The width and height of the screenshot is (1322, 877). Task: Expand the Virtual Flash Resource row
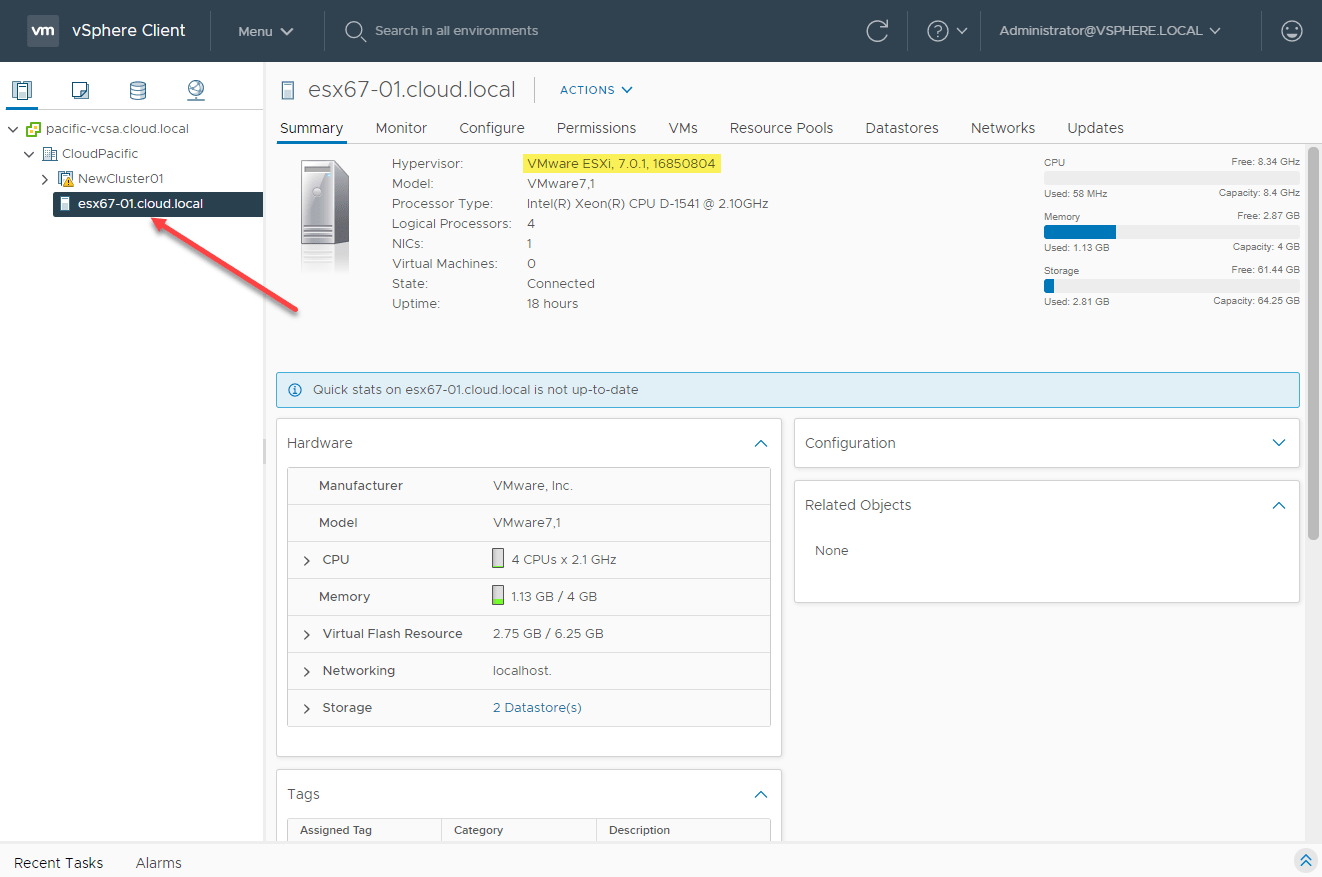[307, 634]
